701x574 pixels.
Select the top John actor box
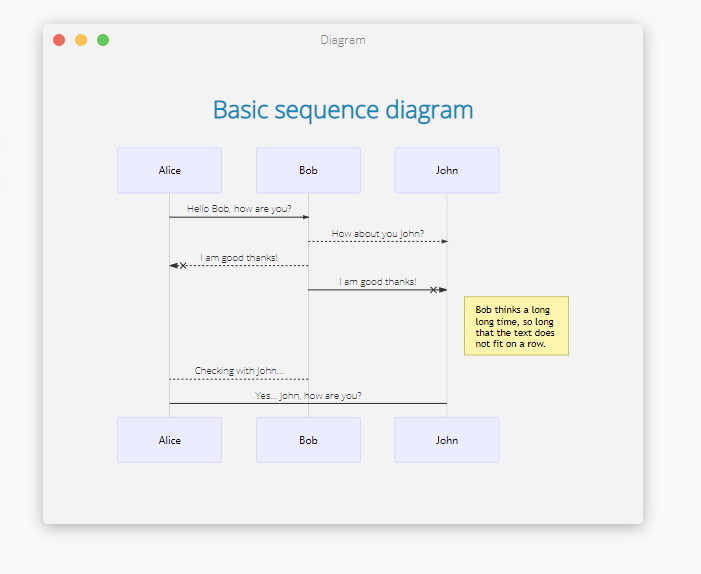447,170
